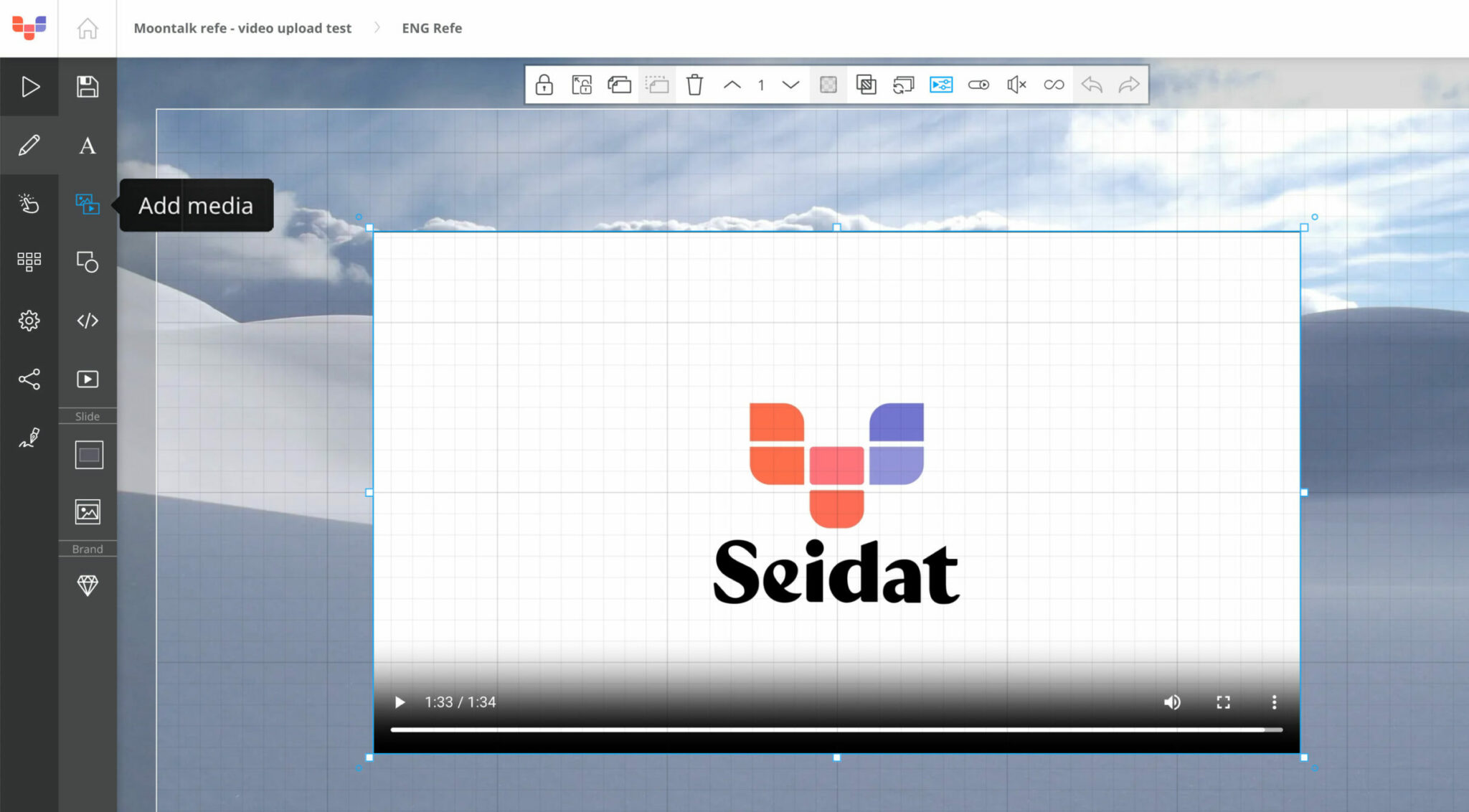Open the Shapes tool
Viewport: 1469px width, 812px height.
tap(87, 263)
